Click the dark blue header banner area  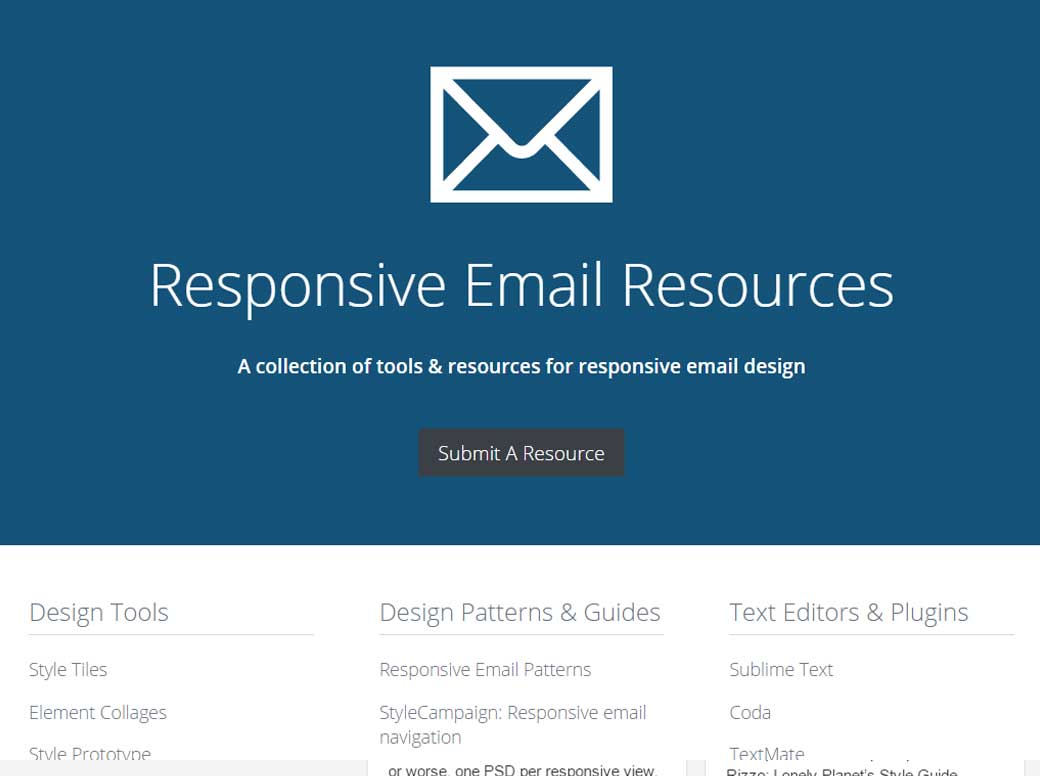pyautogui.click(x=150, y=500)
